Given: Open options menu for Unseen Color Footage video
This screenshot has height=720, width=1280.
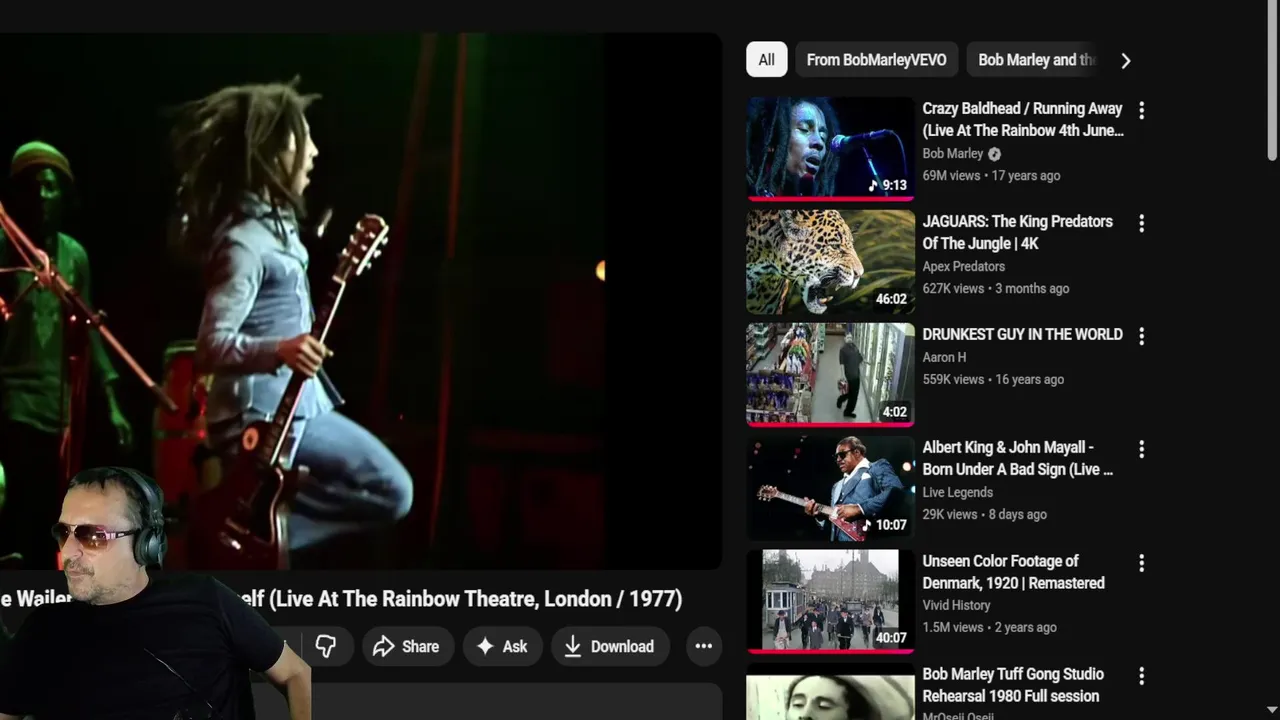Looking at the screenshot, I should pos(1141,563).
